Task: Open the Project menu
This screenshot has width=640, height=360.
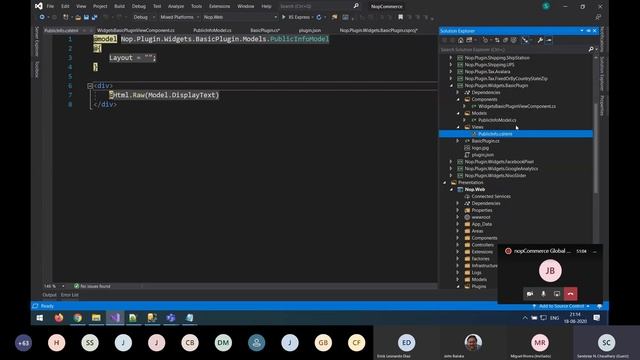Action: pos(100,6)
